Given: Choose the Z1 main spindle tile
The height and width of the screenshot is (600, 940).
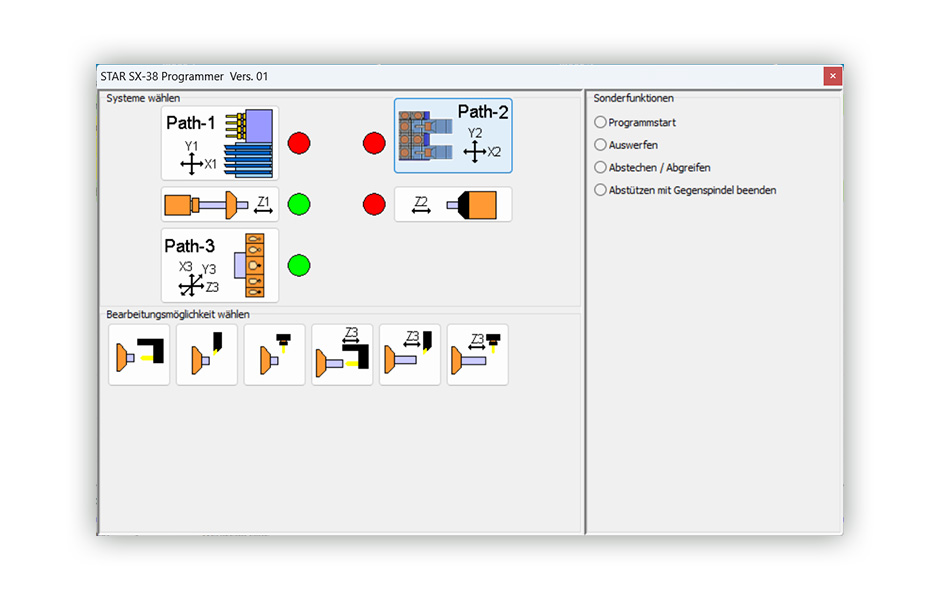Looking at the screenshot, I should [220, 204].
